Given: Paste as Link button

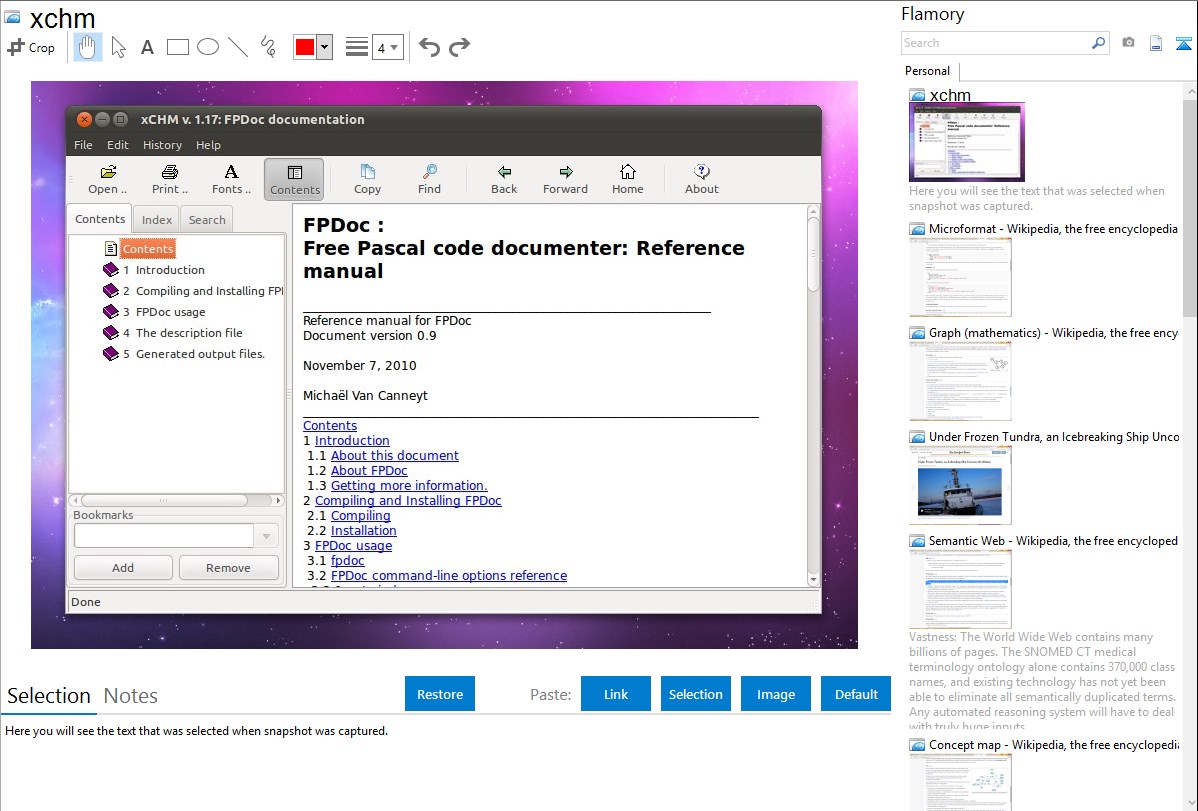Looking at the screenshot, I should tap(616, 694).
